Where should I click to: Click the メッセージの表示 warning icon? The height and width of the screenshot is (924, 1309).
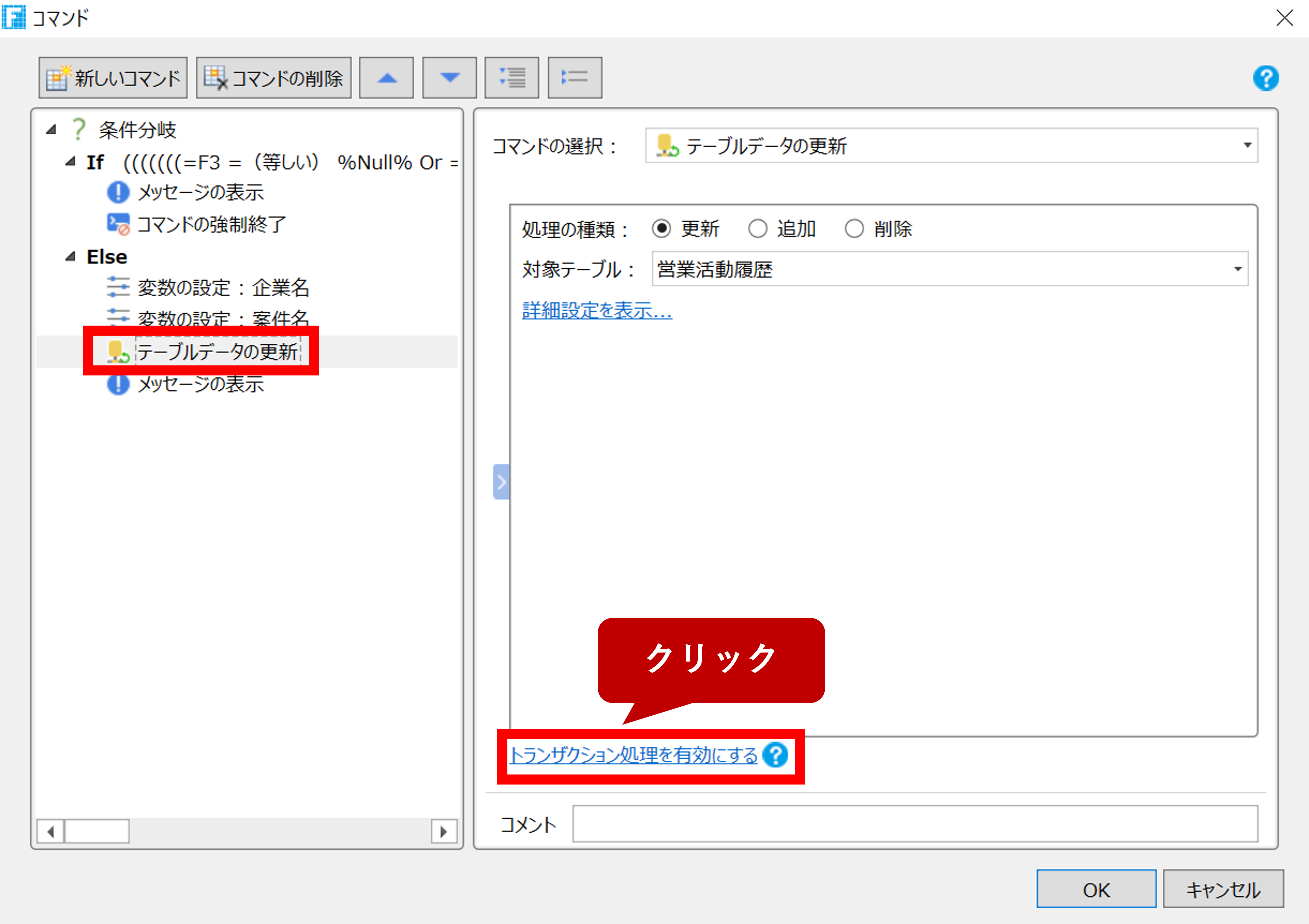point(118,192)
